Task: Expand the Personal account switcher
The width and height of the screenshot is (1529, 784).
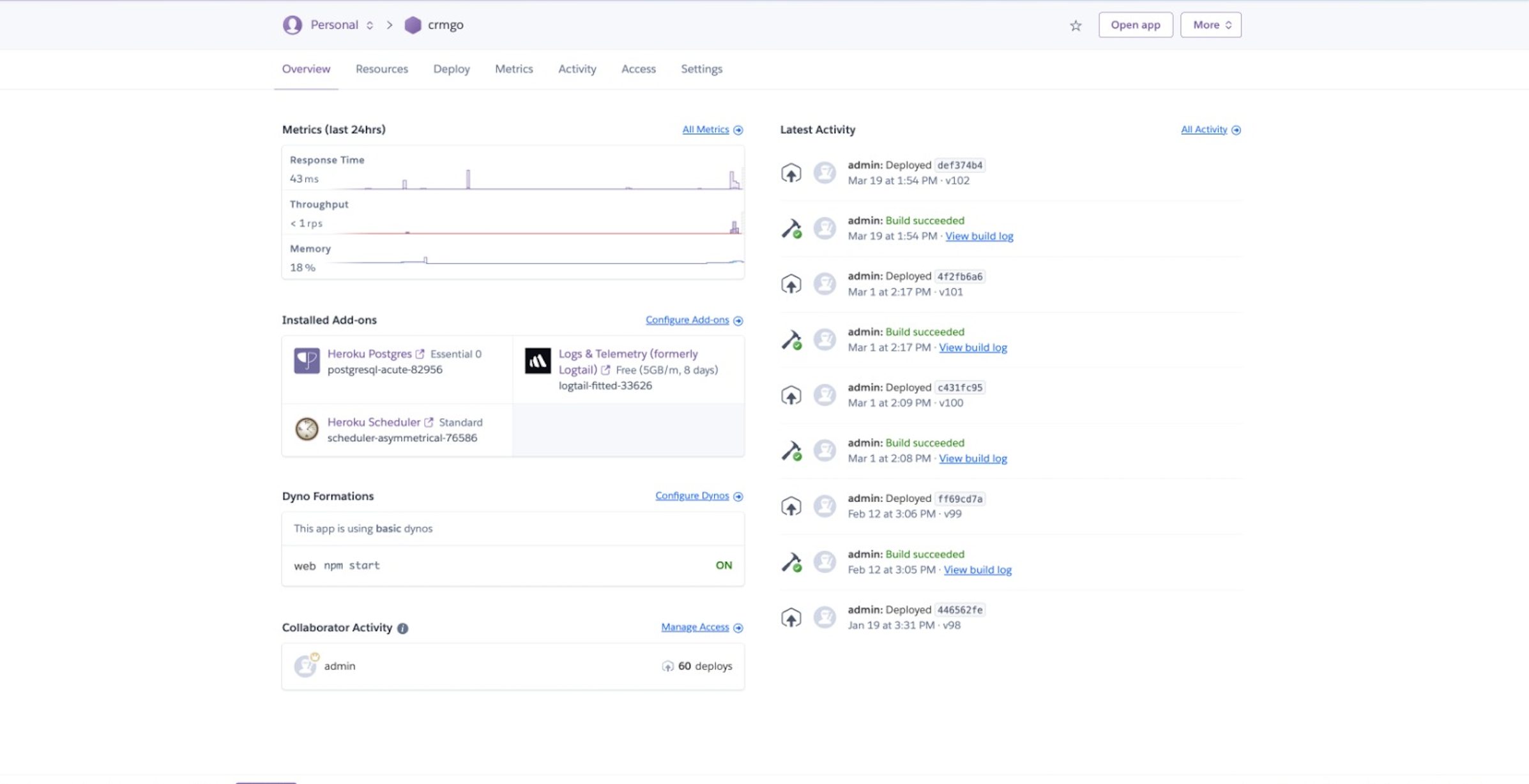Action: [x=369, y=25]
